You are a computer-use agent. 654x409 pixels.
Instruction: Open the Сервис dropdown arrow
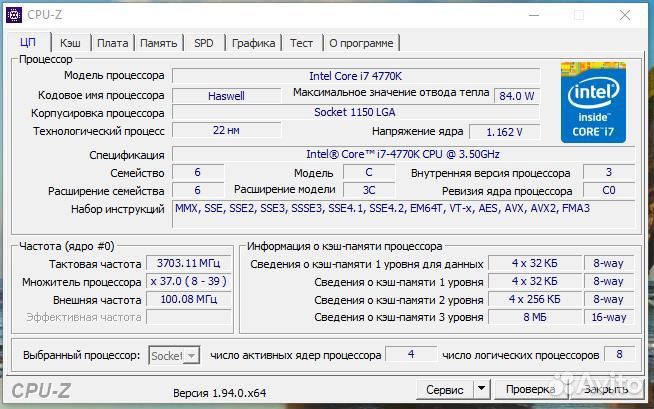(x=481, y=389)
